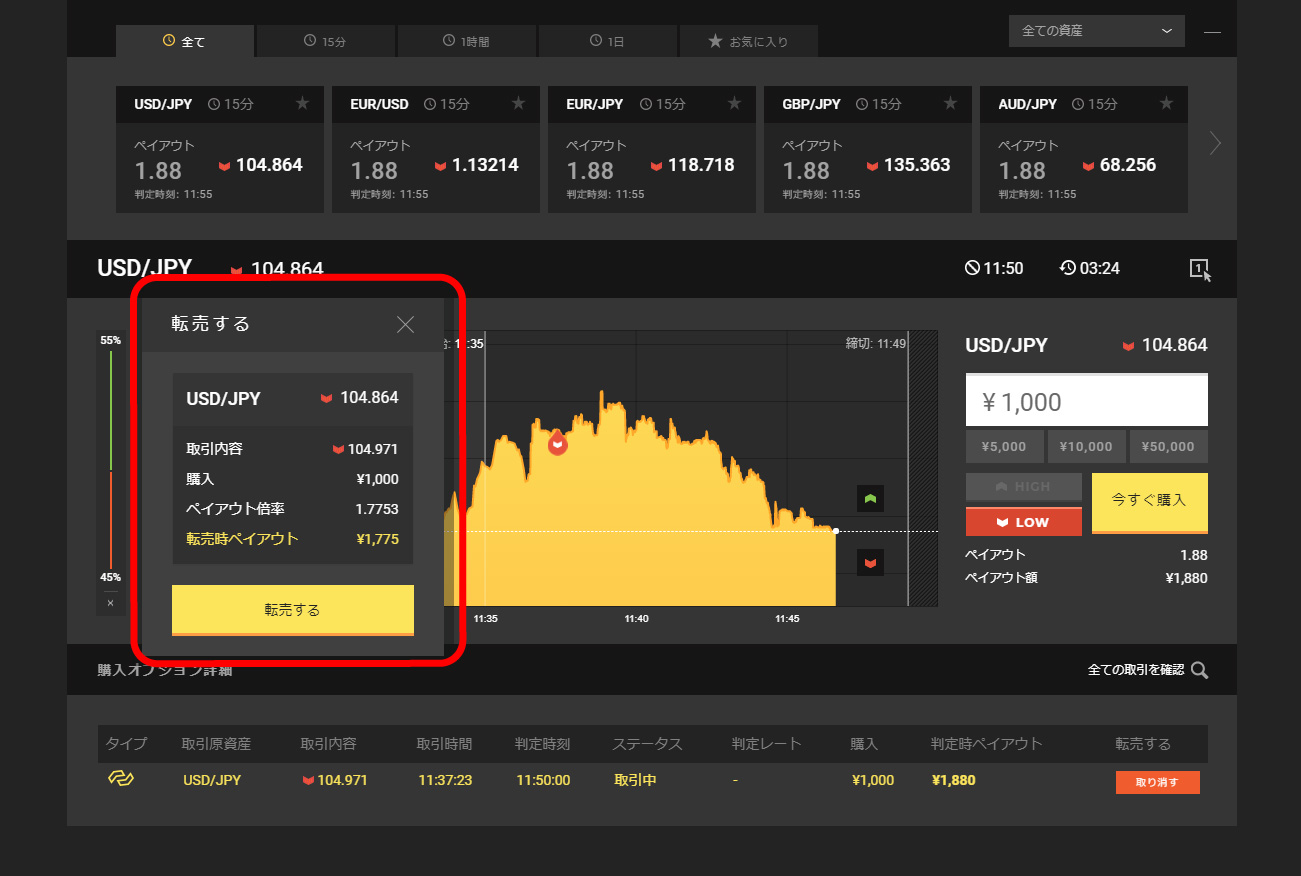1301x876 pixels.
Task: Click the 11:50 cutoff time in header
Action: [993, 268]
